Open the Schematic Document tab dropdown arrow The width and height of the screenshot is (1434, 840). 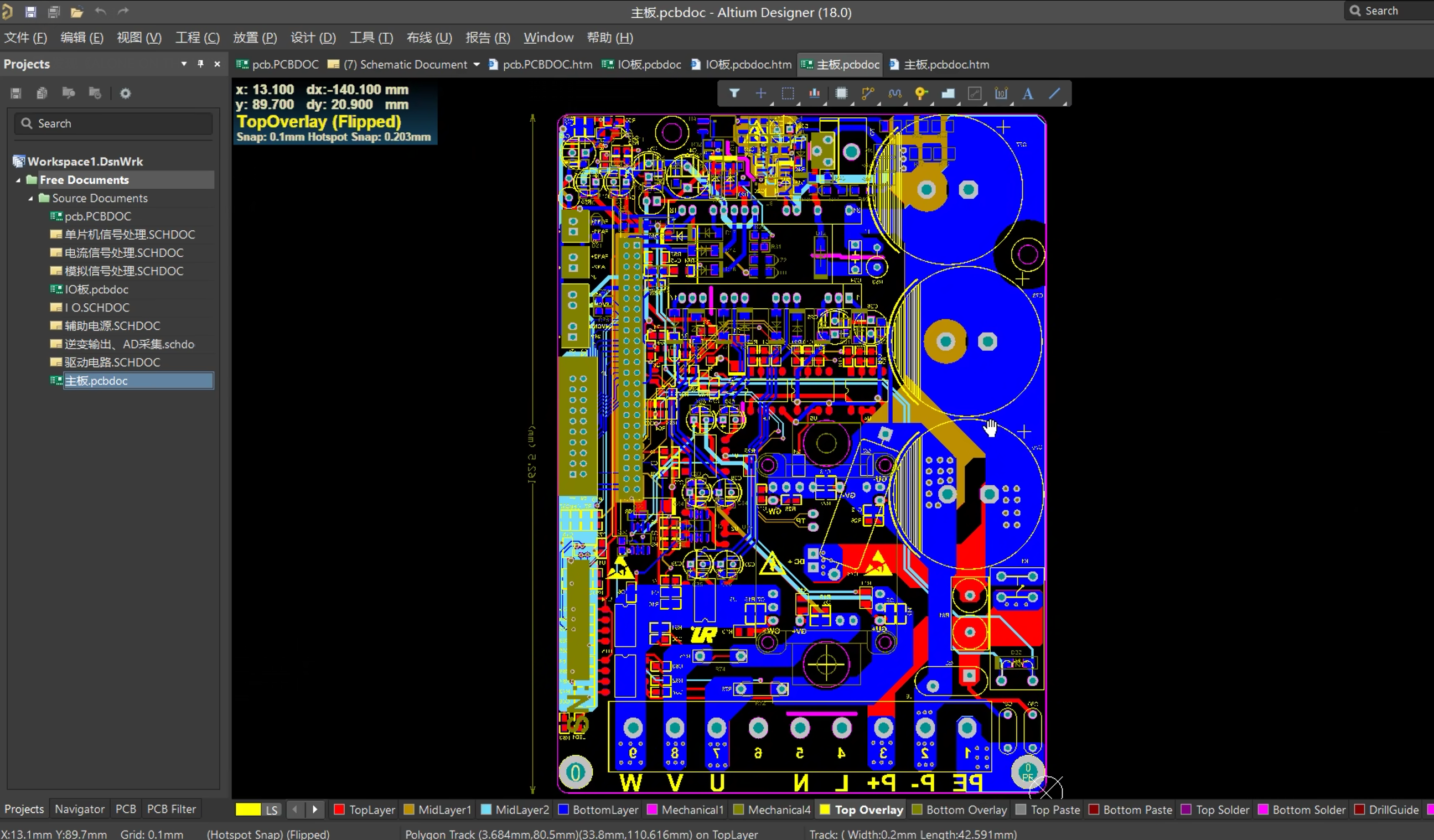477,64
